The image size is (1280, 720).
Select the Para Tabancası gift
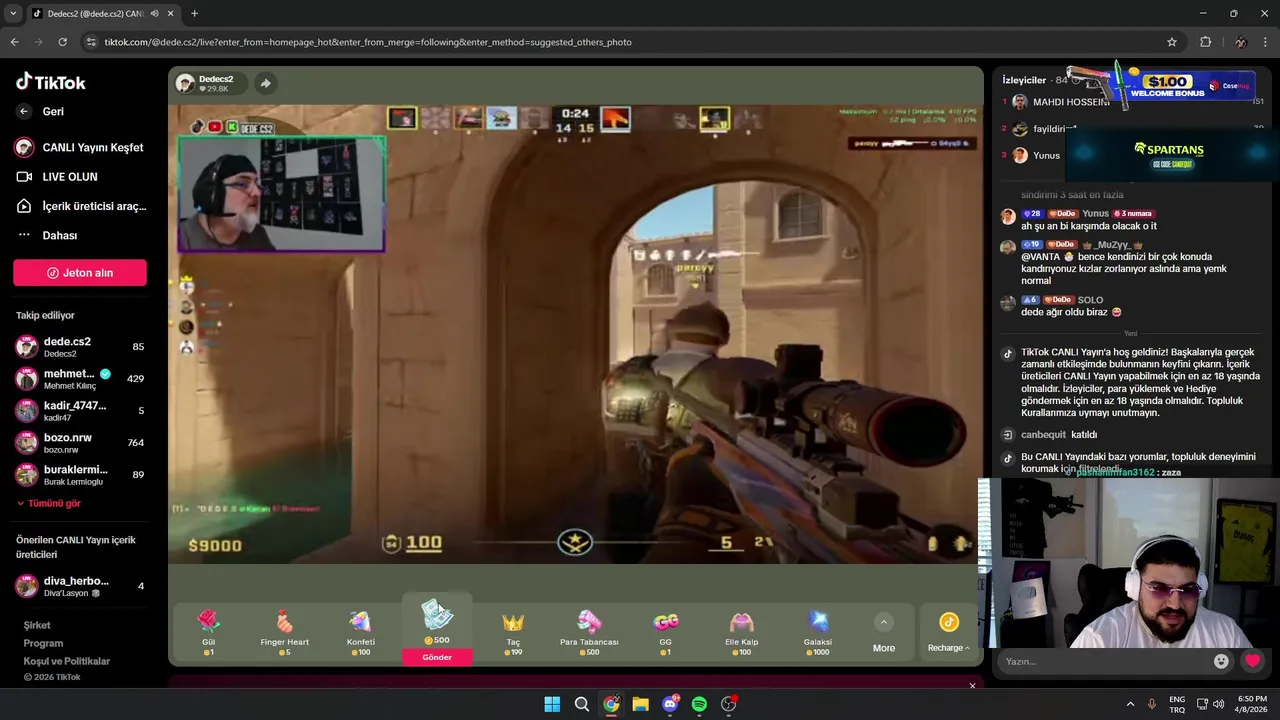pyautogui.click(x=589, y=633)
